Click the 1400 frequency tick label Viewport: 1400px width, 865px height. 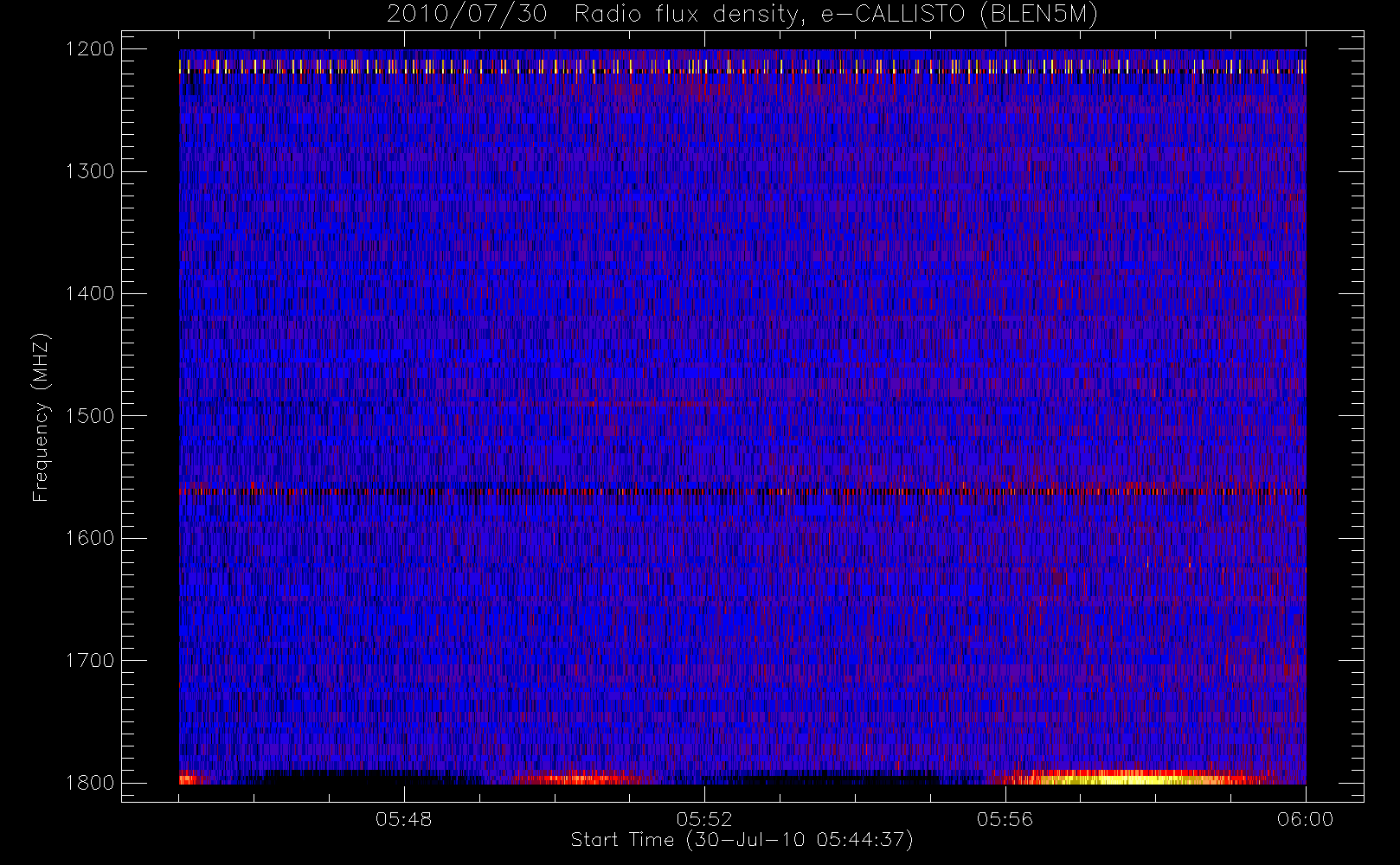click(x=90, y=293)
